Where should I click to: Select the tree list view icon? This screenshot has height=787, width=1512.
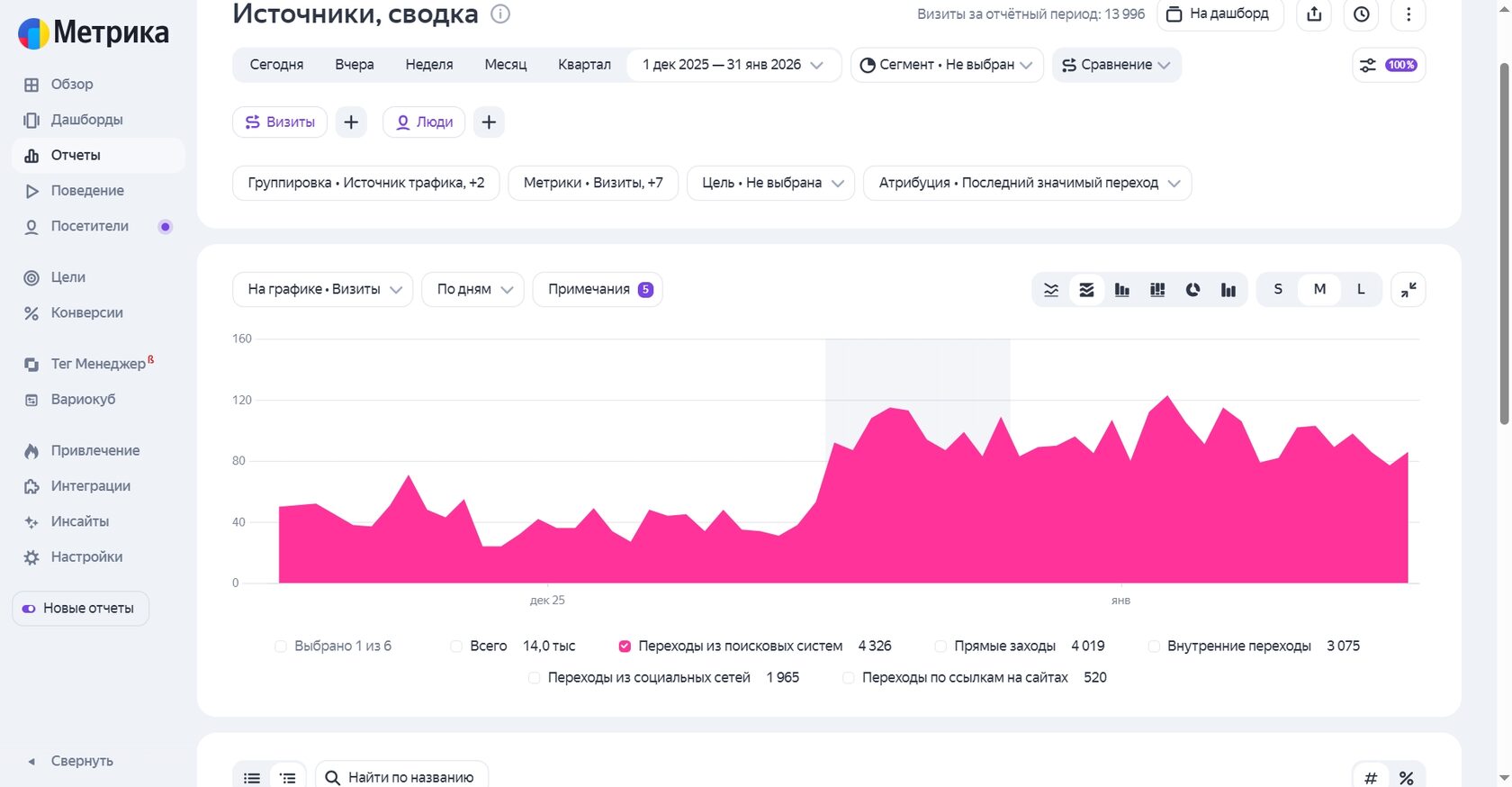click(x=288, y=777)
